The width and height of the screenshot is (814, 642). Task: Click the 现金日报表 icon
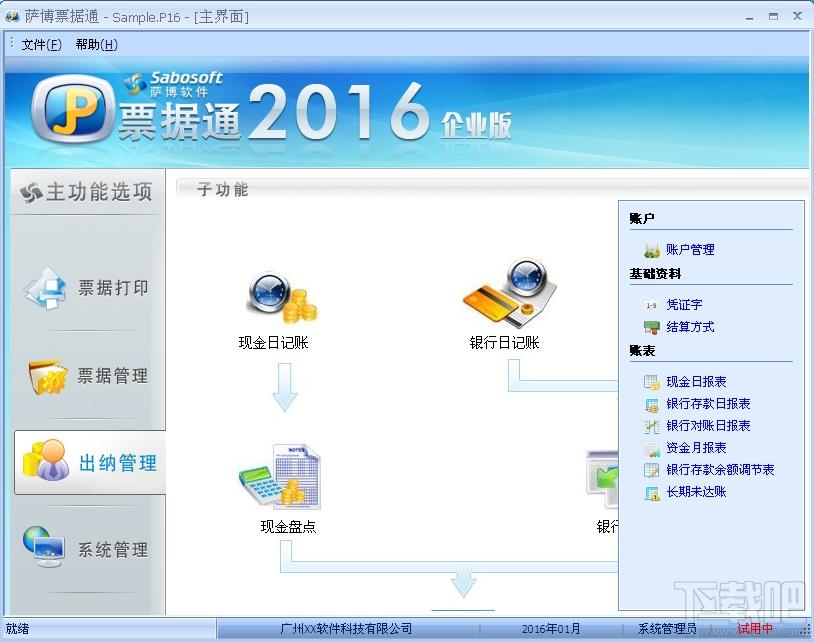point(652,383)
